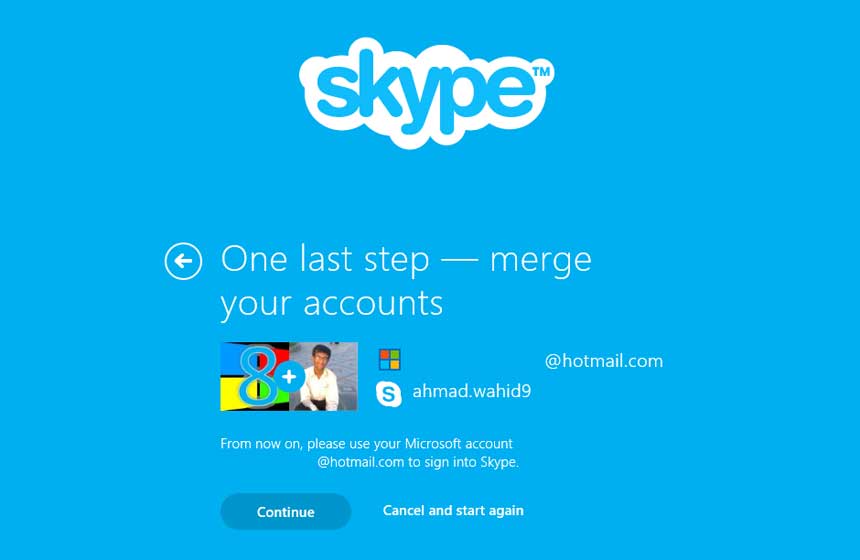This screenshot has height=560, width=860.
Task: Click 'to sign into Skype' text
Action: click(x=462, y=462)
